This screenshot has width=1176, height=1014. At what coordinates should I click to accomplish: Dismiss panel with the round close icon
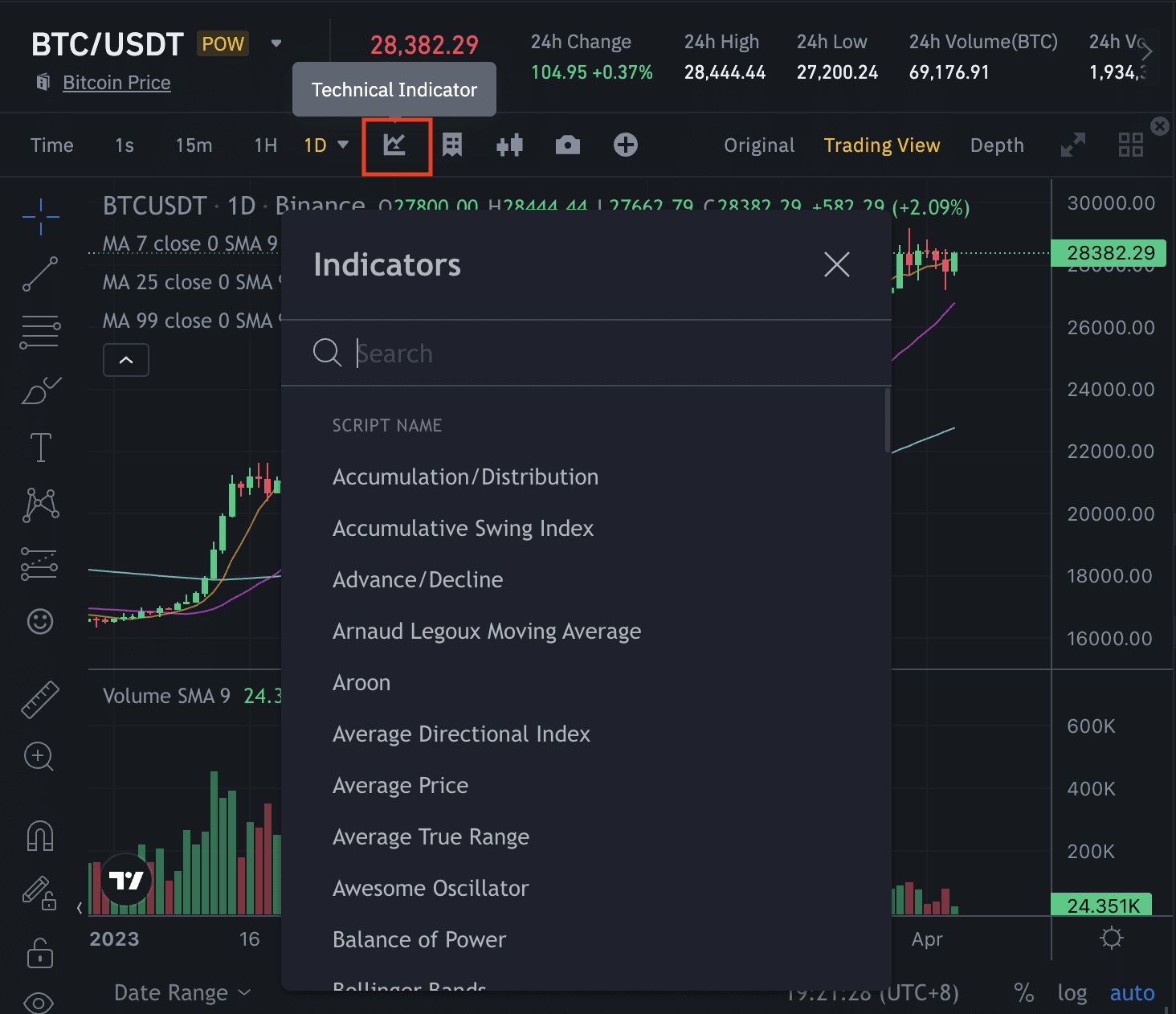click(x=1160, y=126)
